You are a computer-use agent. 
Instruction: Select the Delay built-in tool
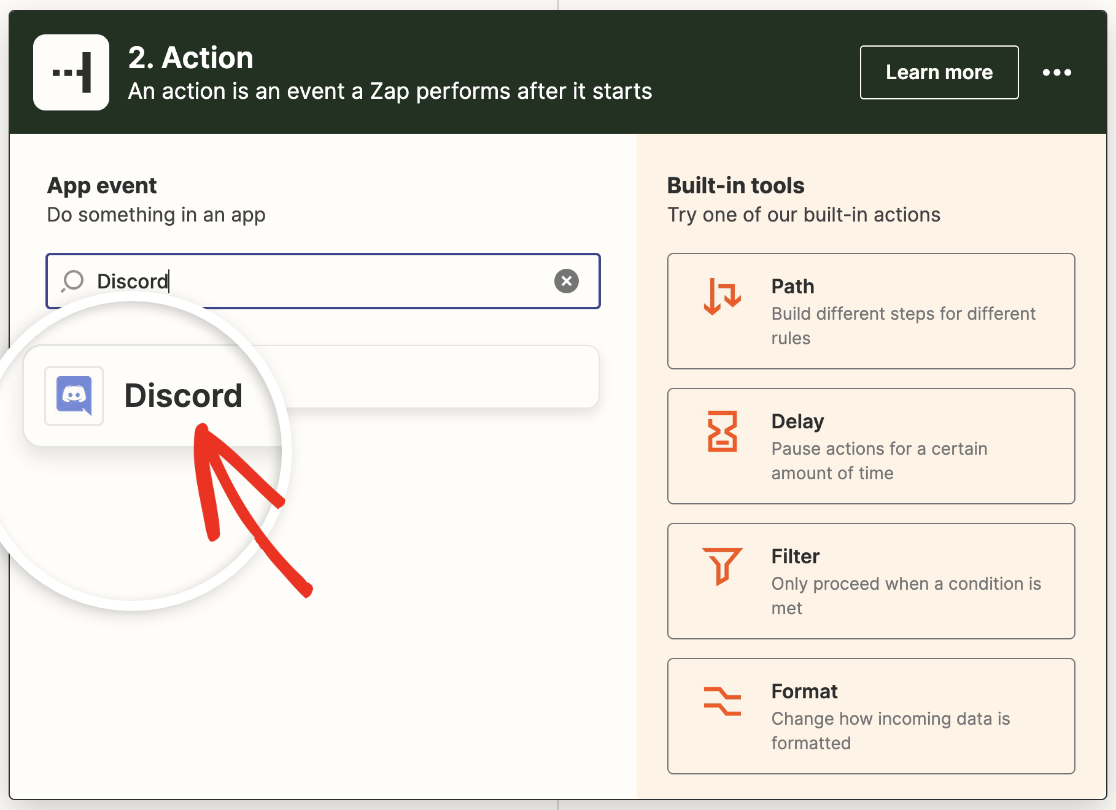click(871, 446)
